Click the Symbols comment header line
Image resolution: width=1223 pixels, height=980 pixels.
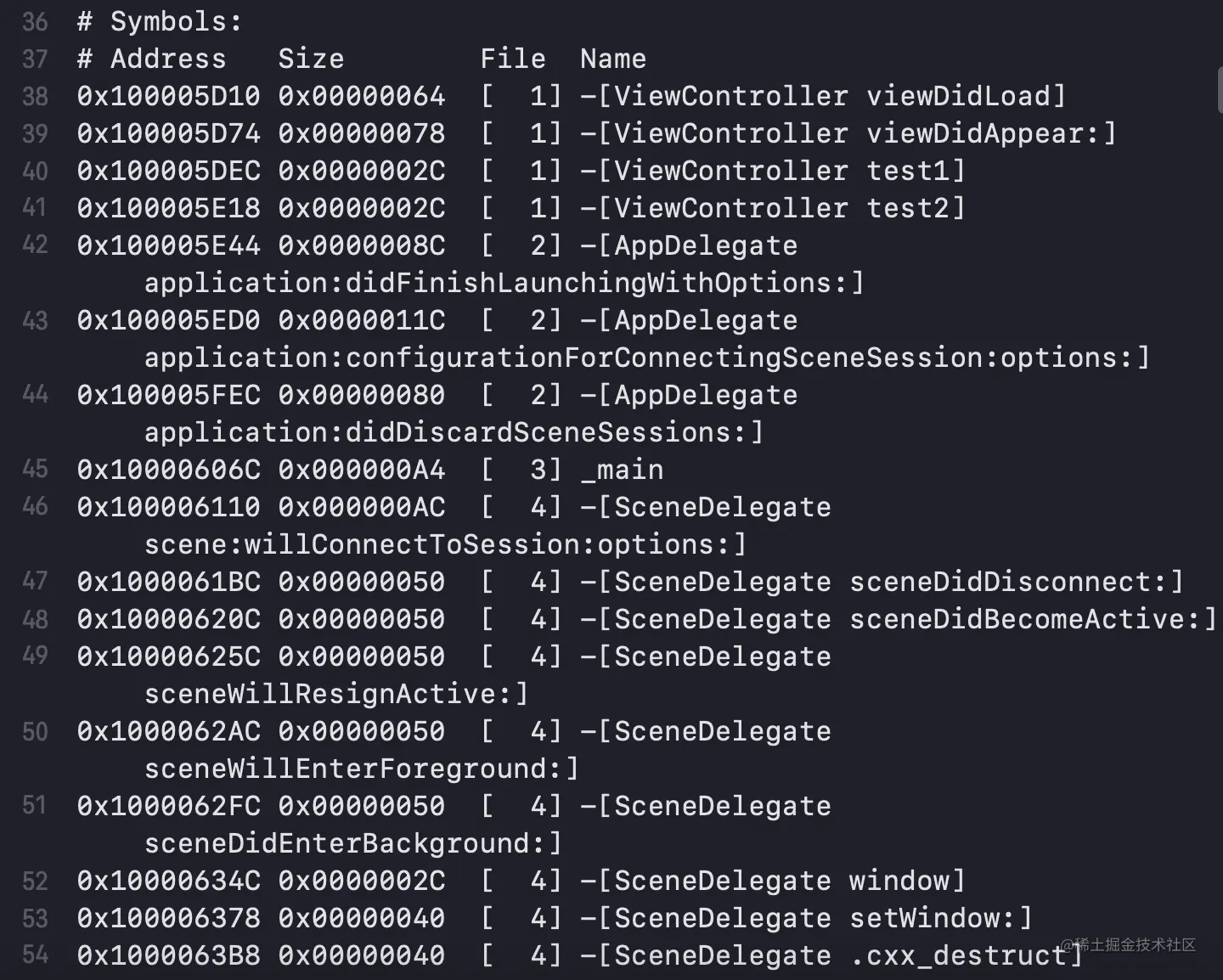[x=160, y=21]
